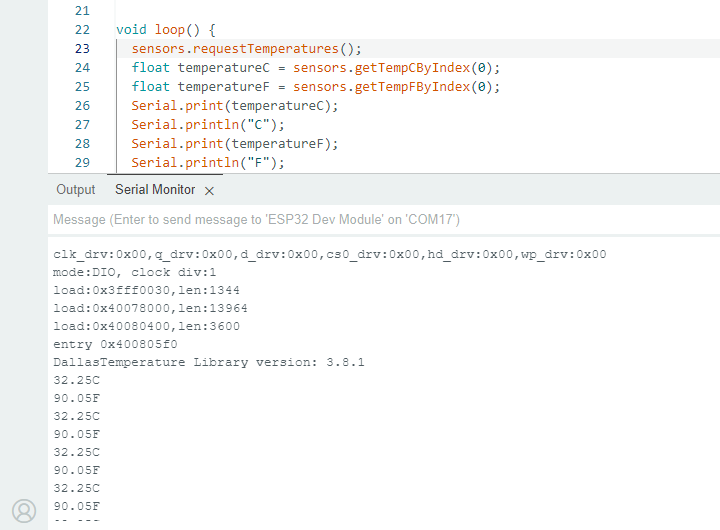Close the Serial Monitor tab
The image size is (720, 530).
tap(209, 190)
